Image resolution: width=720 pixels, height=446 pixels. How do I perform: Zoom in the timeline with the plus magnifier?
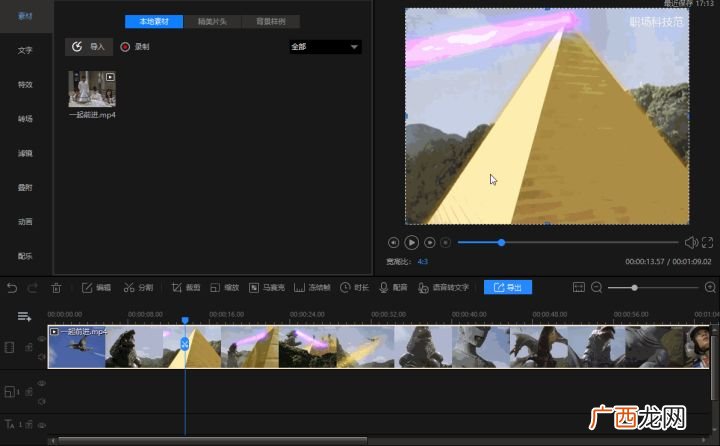click(x=710, y=288)
